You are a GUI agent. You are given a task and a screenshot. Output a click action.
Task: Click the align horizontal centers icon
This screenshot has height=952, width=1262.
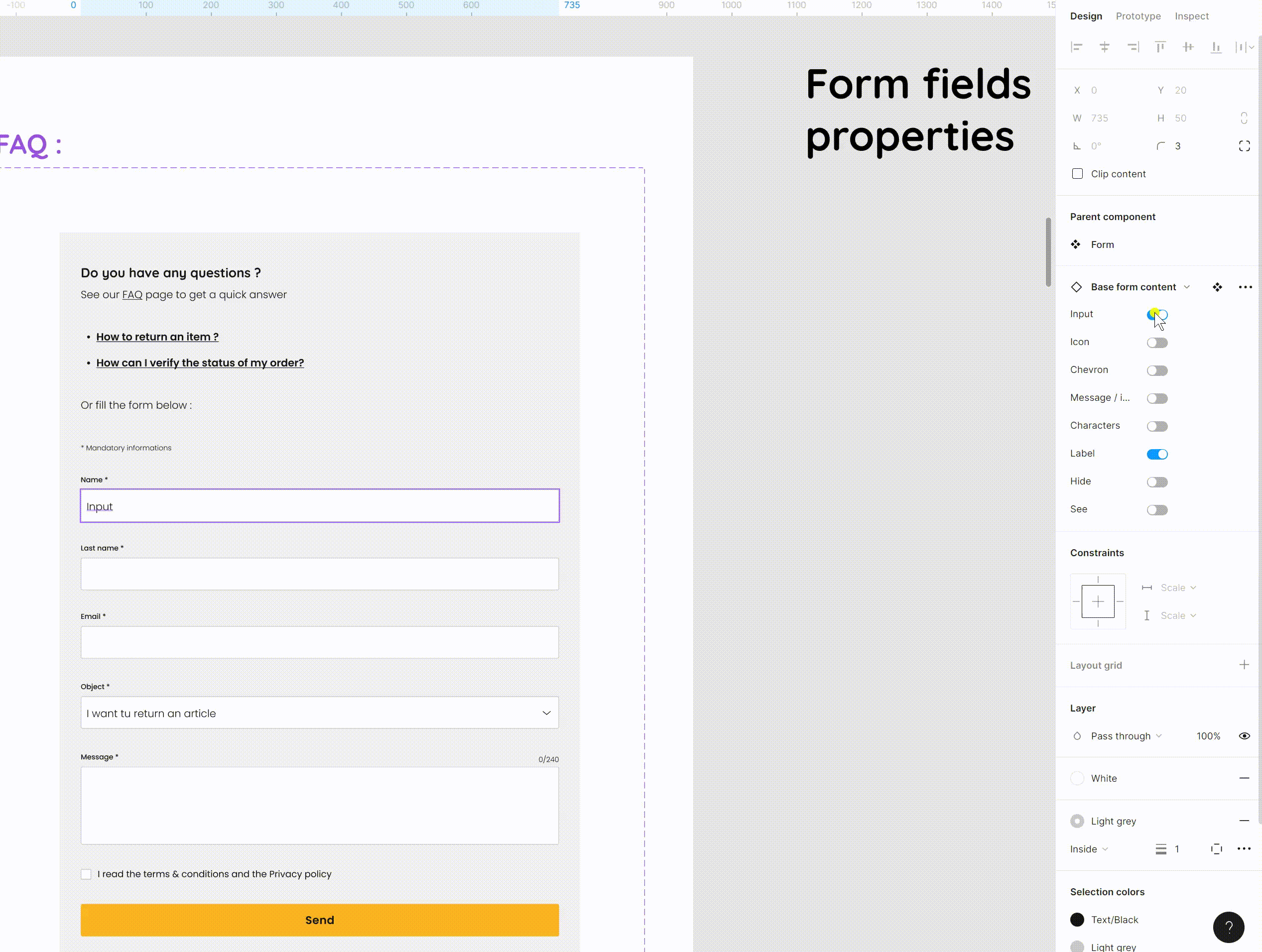point(1105,47)
